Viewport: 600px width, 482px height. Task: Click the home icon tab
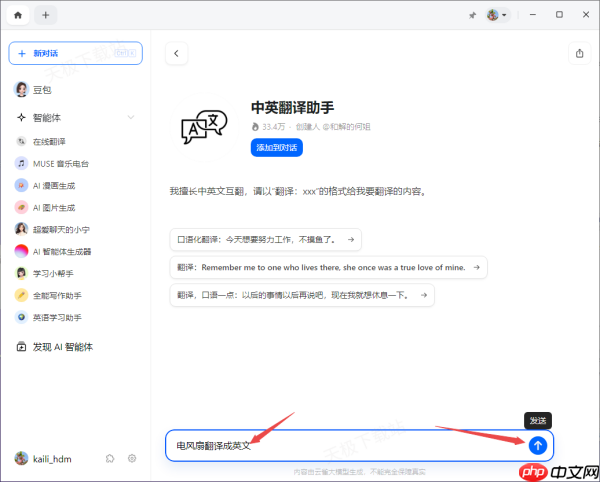[x=18, y=15]
